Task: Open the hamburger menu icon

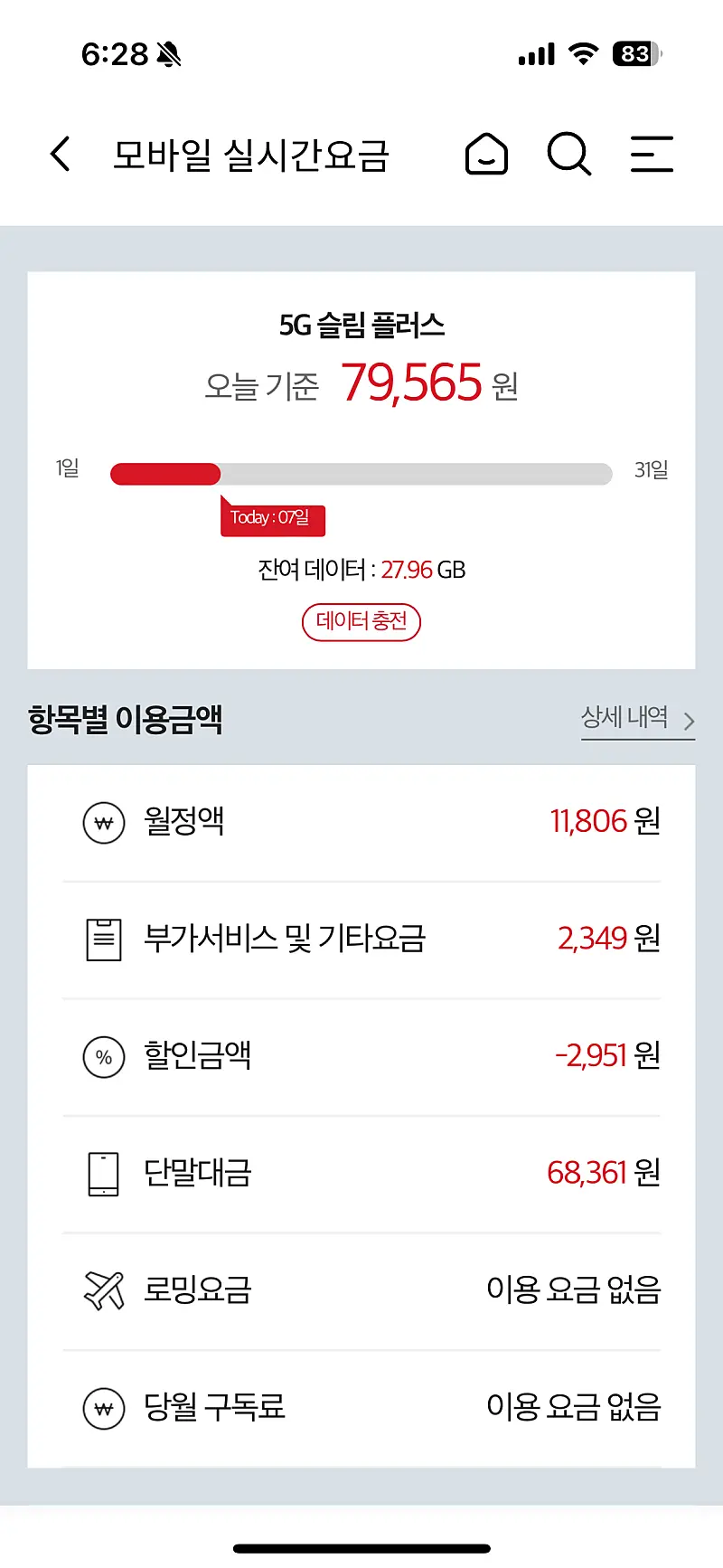Action: pos(652,154)
